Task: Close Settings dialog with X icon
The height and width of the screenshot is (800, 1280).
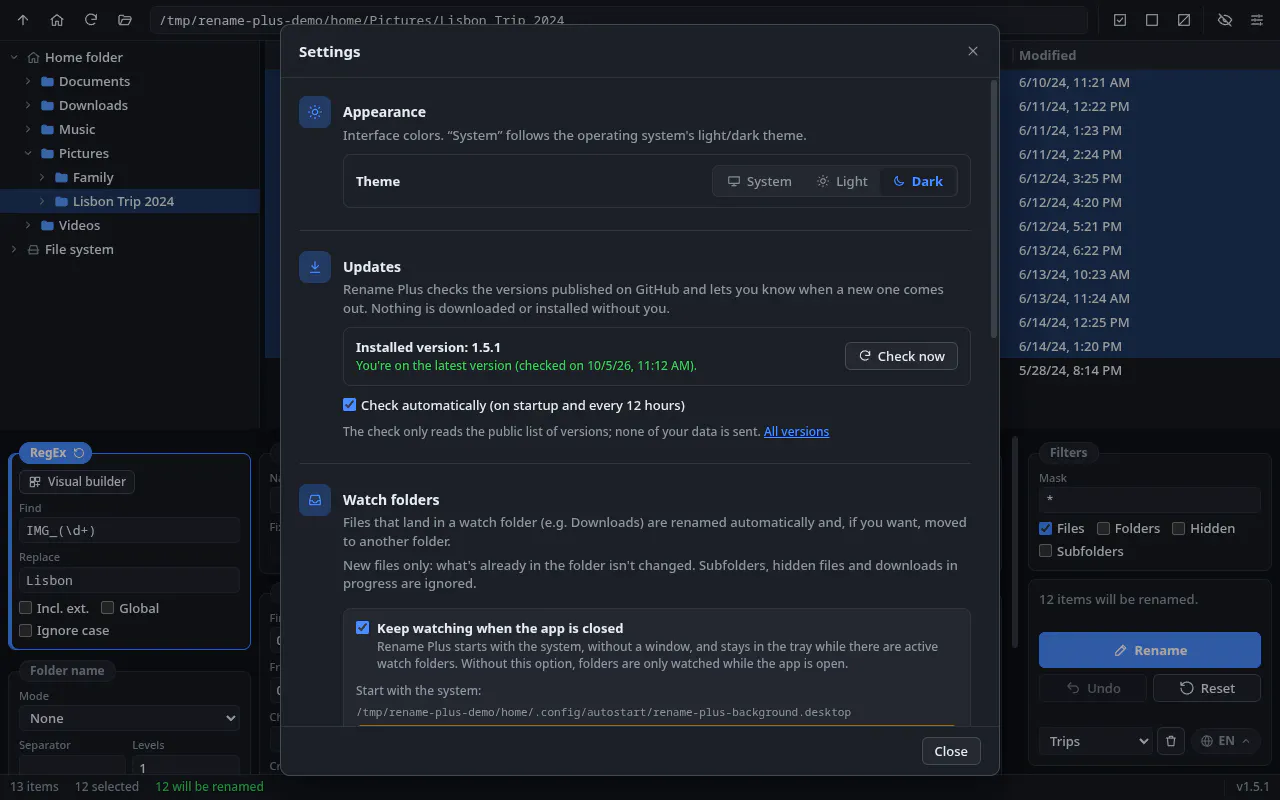Action: pos(973,51)
